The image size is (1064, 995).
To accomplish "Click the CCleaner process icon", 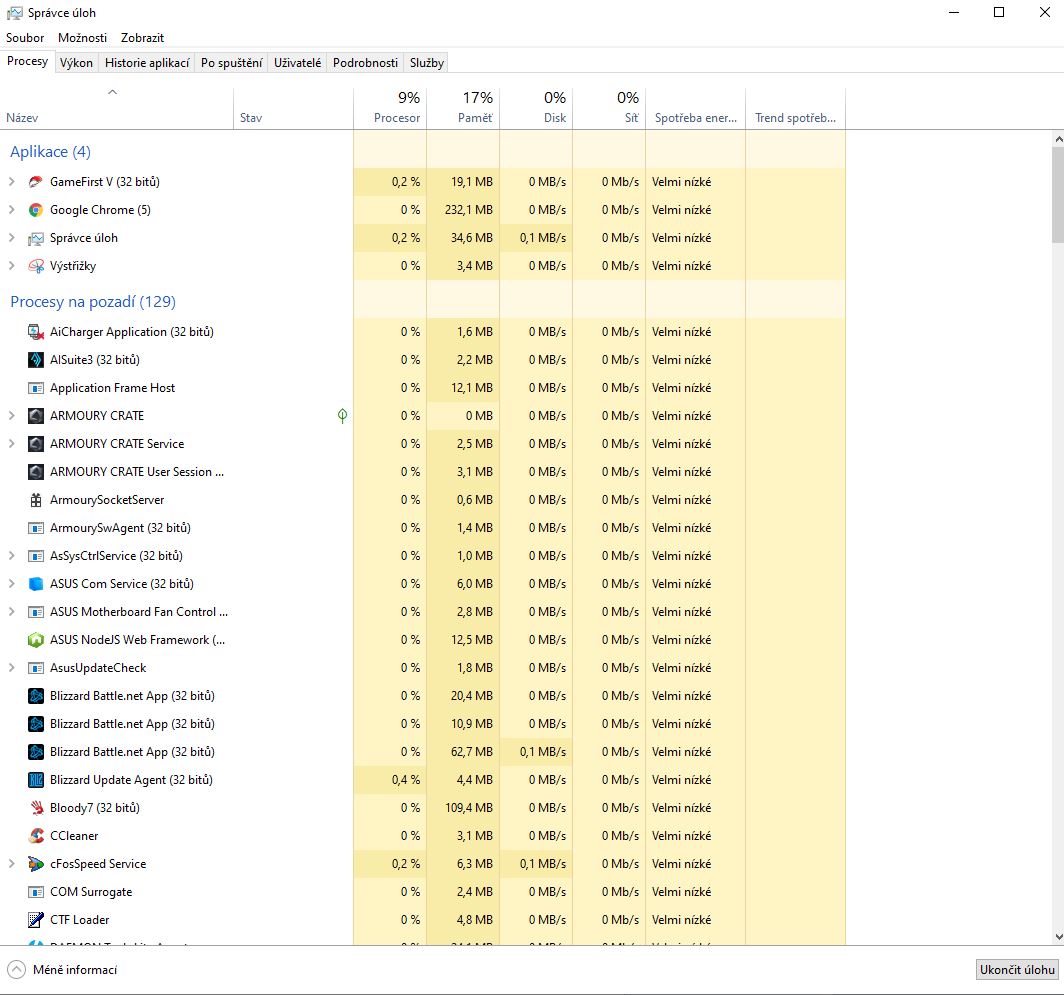I will point(35,836).
